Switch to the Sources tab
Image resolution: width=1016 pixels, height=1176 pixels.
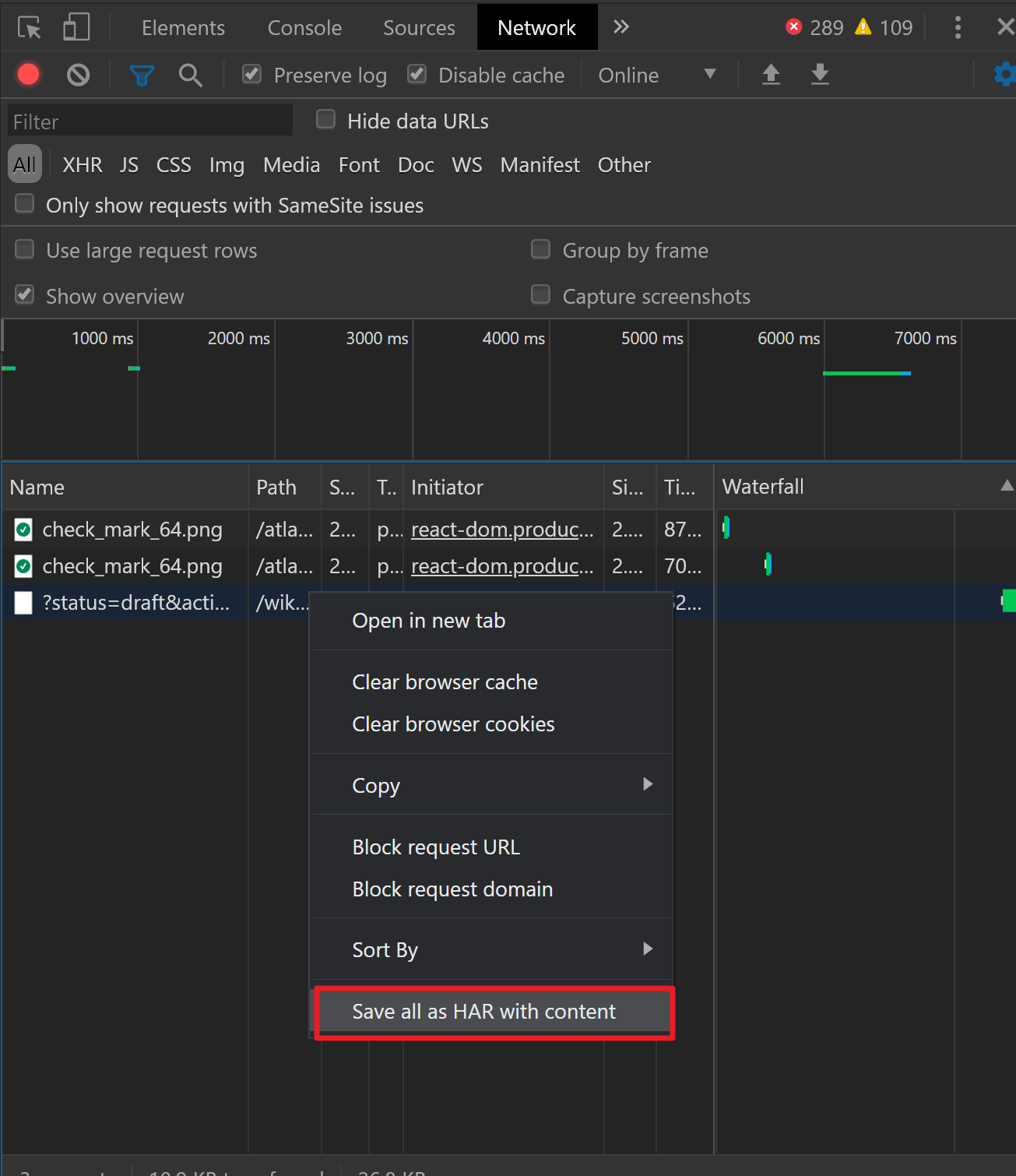[x=419, y=28]
